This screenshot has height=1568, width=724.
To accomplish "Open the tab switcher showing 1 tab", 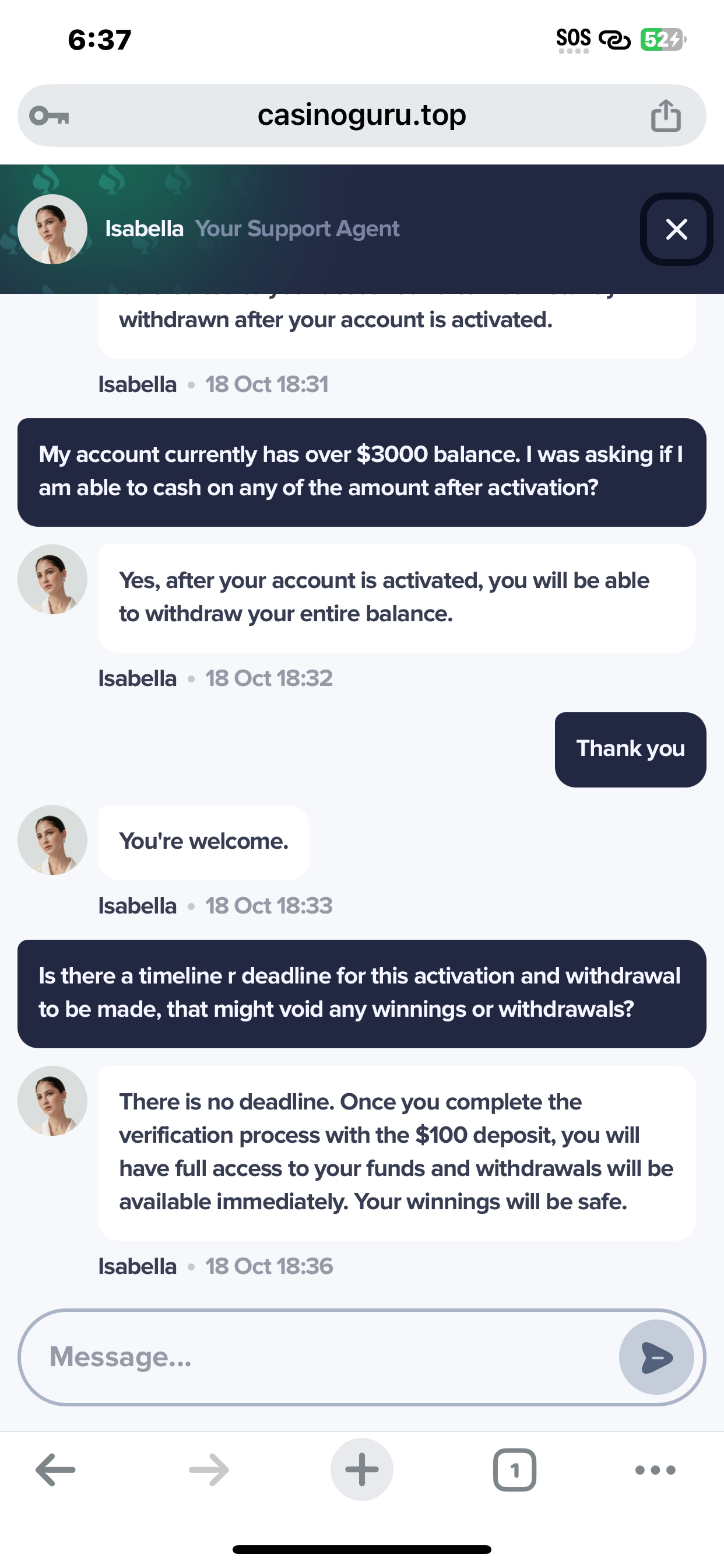I will tap(515, 1469).
